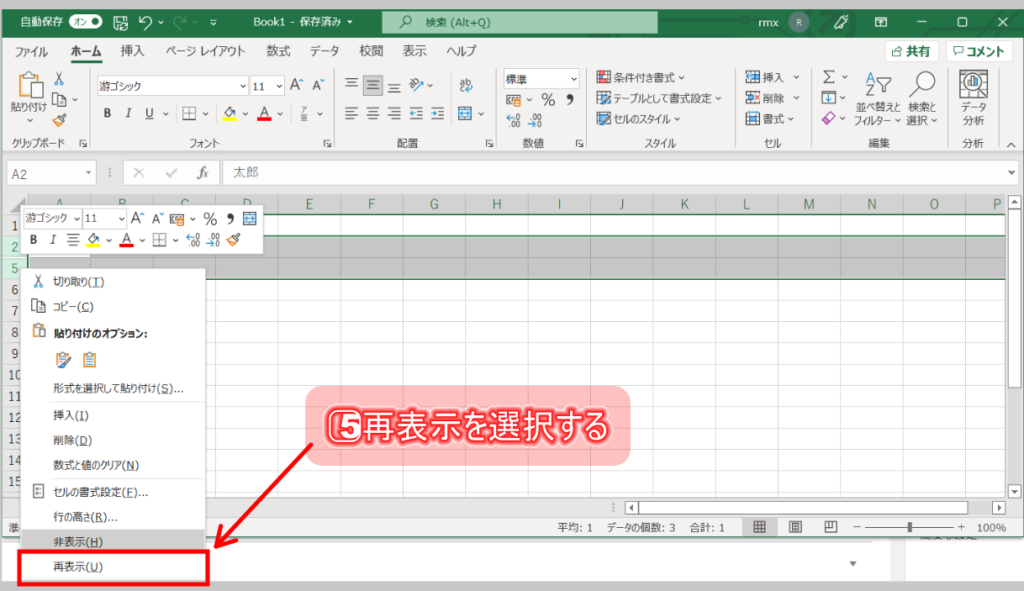Screen dimensions: 1024x591
Task: Switch to the 挿入 ribbon tab
Action: pyautogui.click(x=132, y=51)
